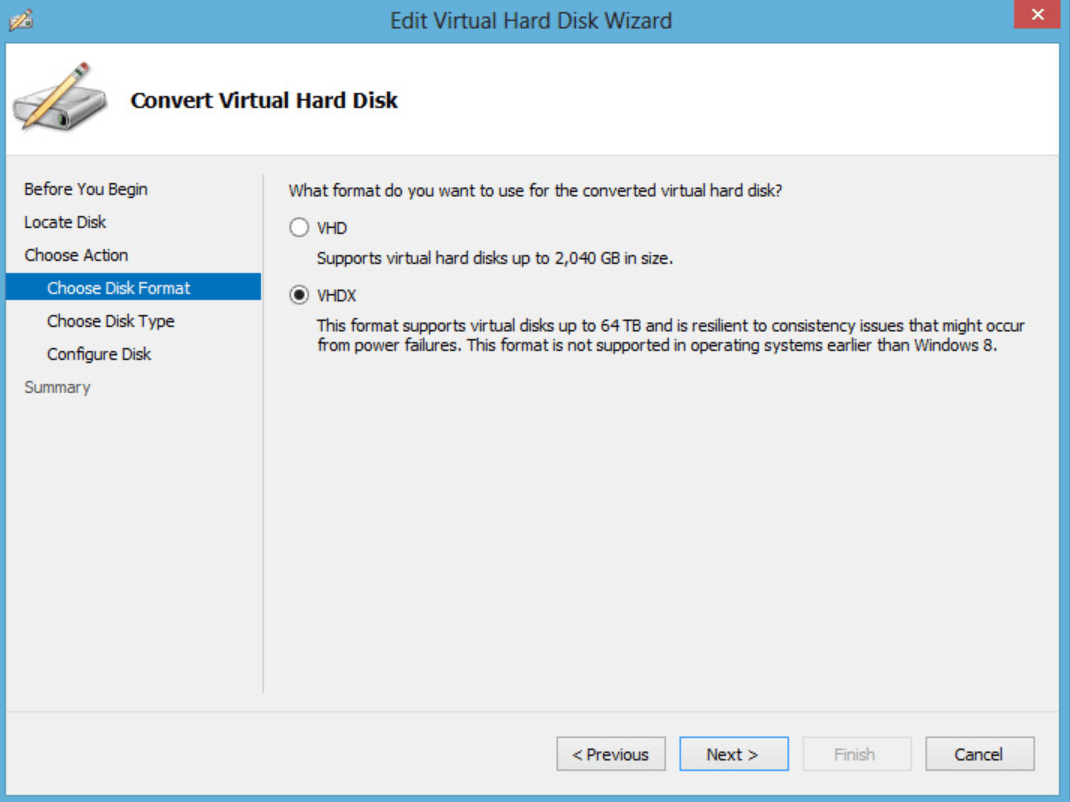Click the VHDX option label
Viewport: 1070px width, 802px height.
tap(336, 295)
